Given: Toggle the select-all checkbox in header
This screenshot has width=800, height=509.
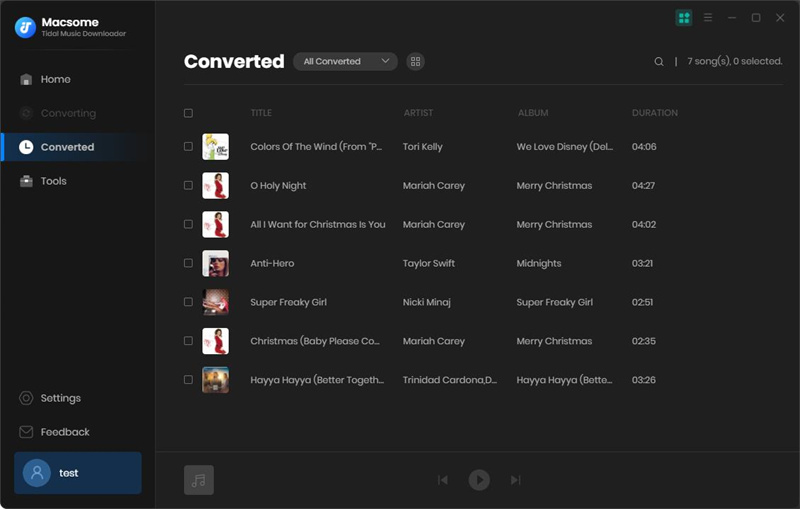Looking at the screenshot, I should coord(188,113).
